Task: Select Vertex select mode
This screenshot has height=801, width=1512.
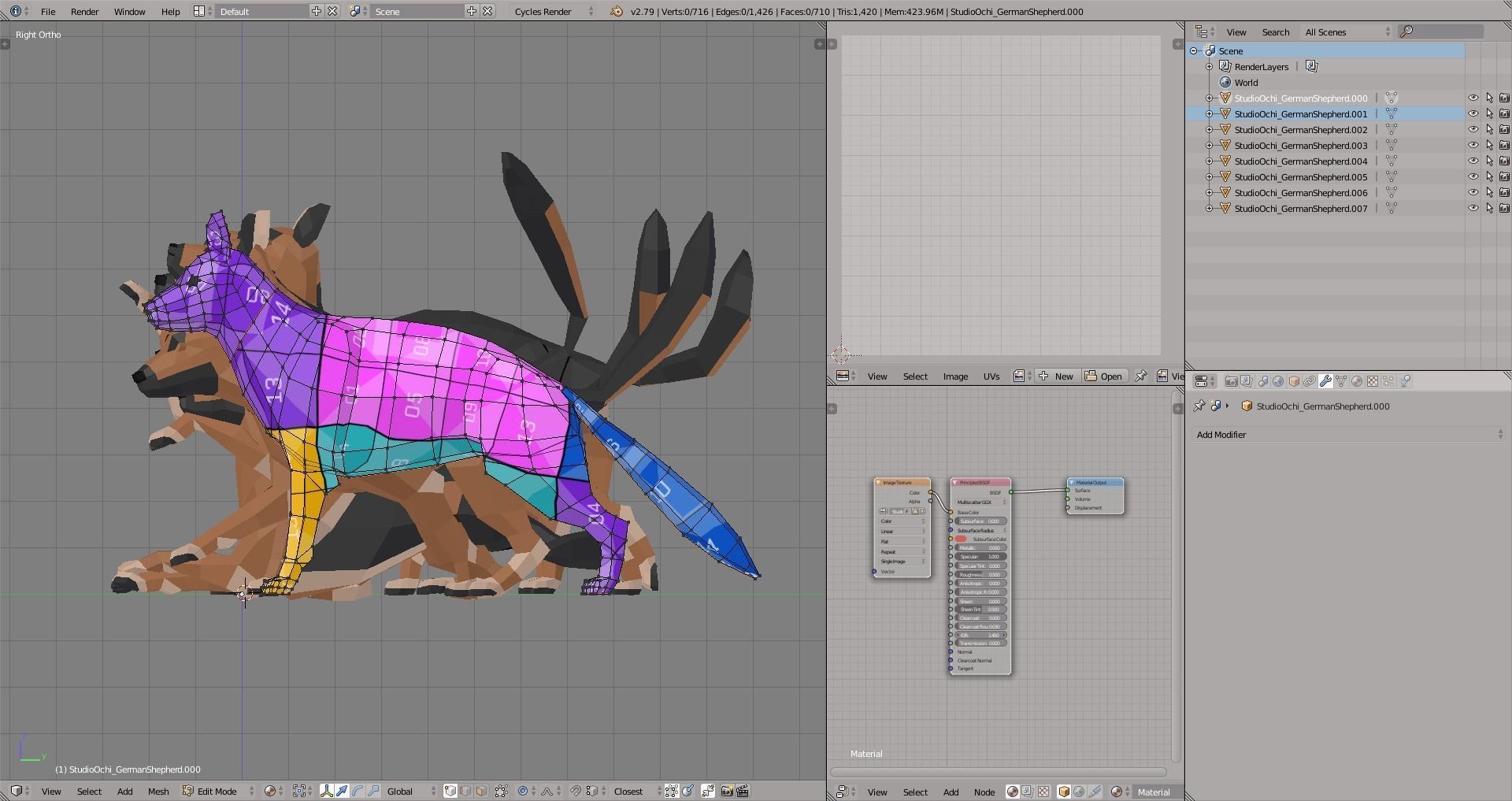Action: click(x=450, y=792)
